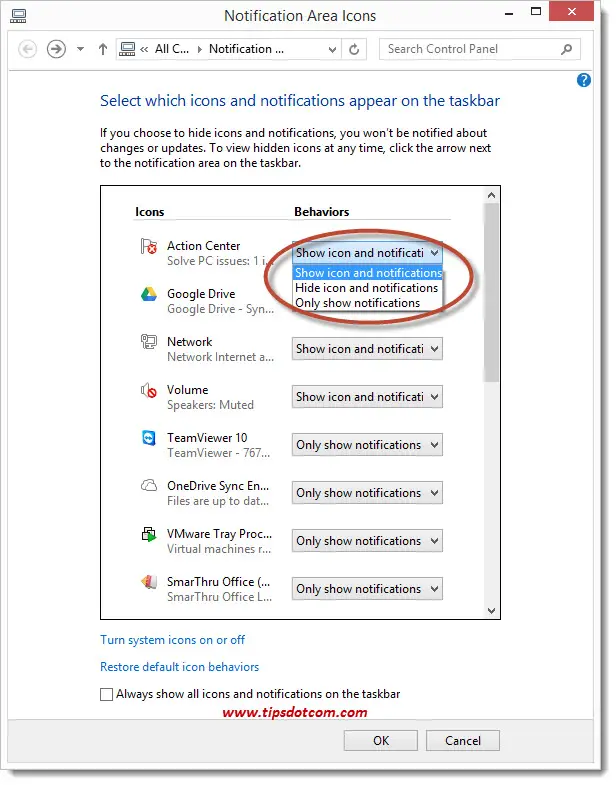Dismiss with the Cancel button
This screenshot has width=616, height=785.
click(463, 740)
